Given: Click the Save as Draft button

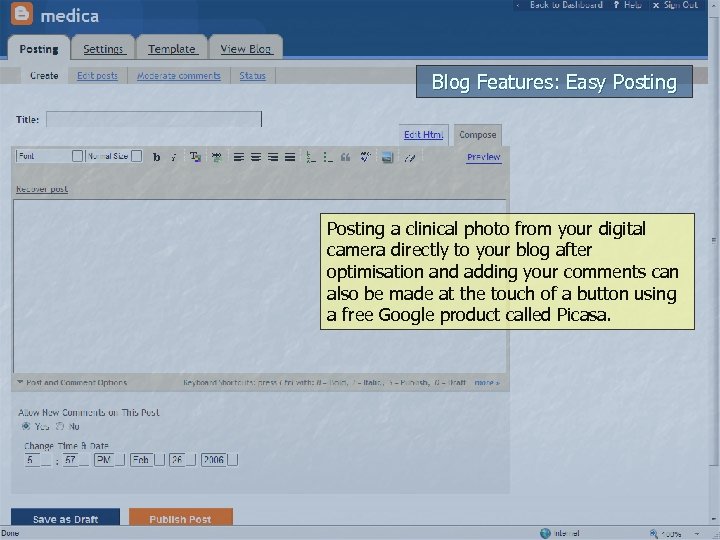Looking at the screenshot, I should [x=65, y=518].
